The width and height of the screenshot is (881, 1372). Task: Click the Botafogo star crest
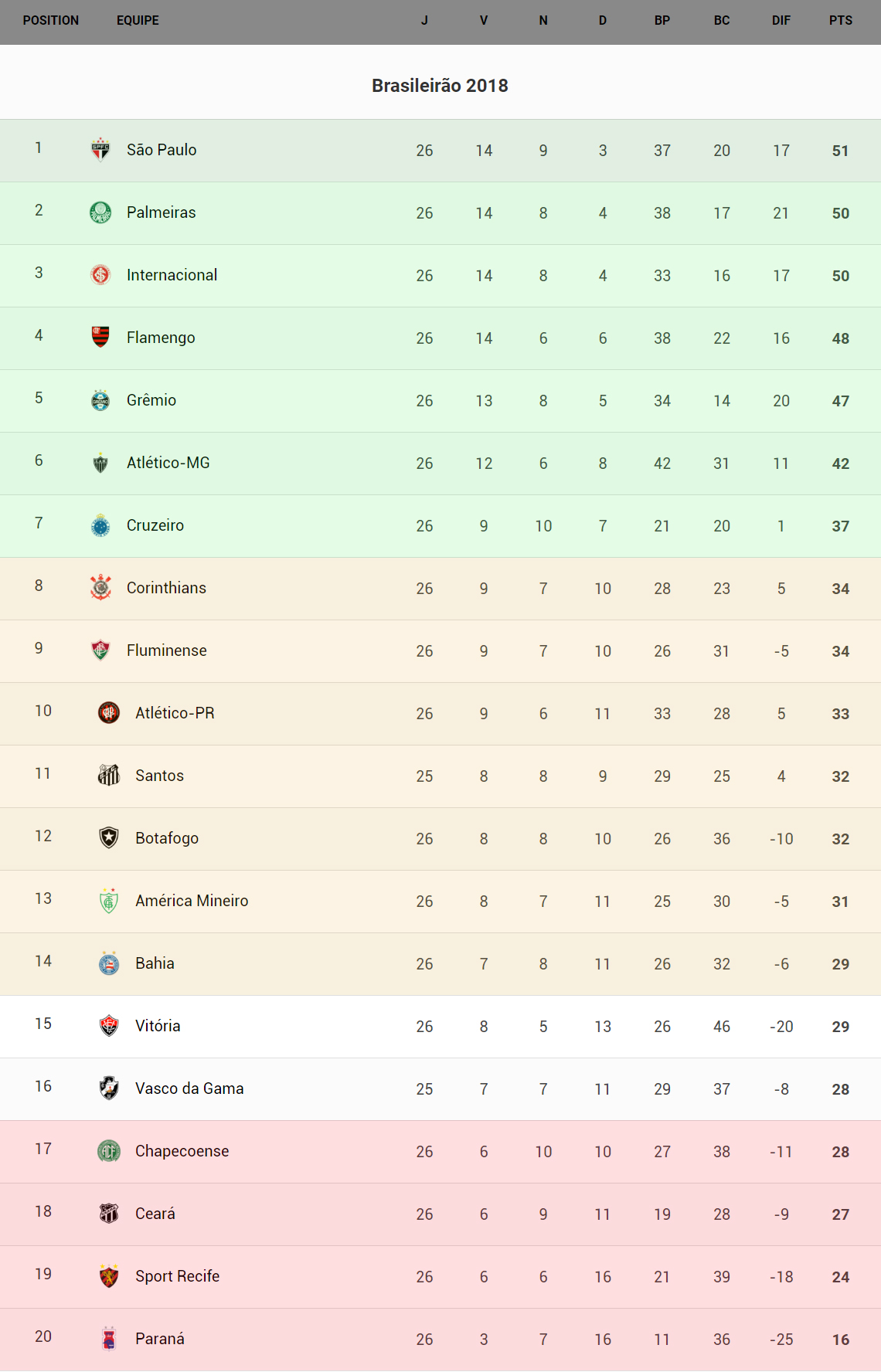[109, 837]
